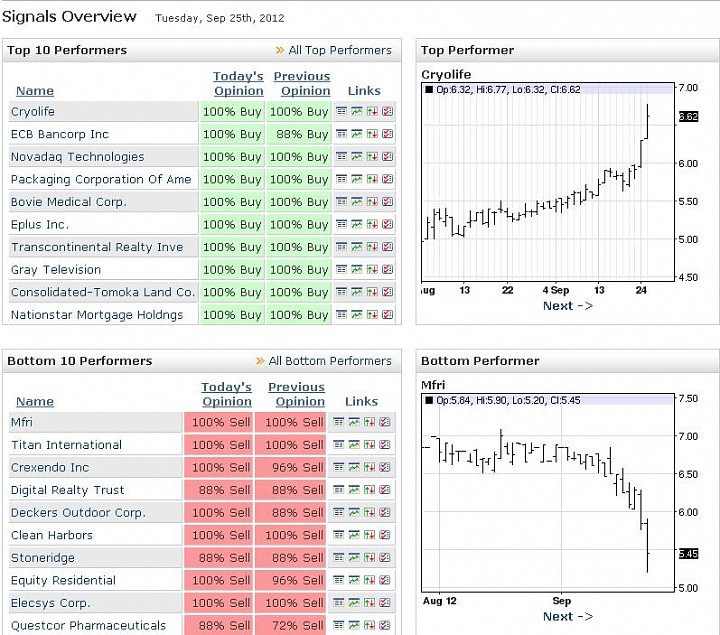Open the quote table icon for Bovie Medical Corp.
The image size is (720, 635).
pyautogui.click(x=341, y=201)
